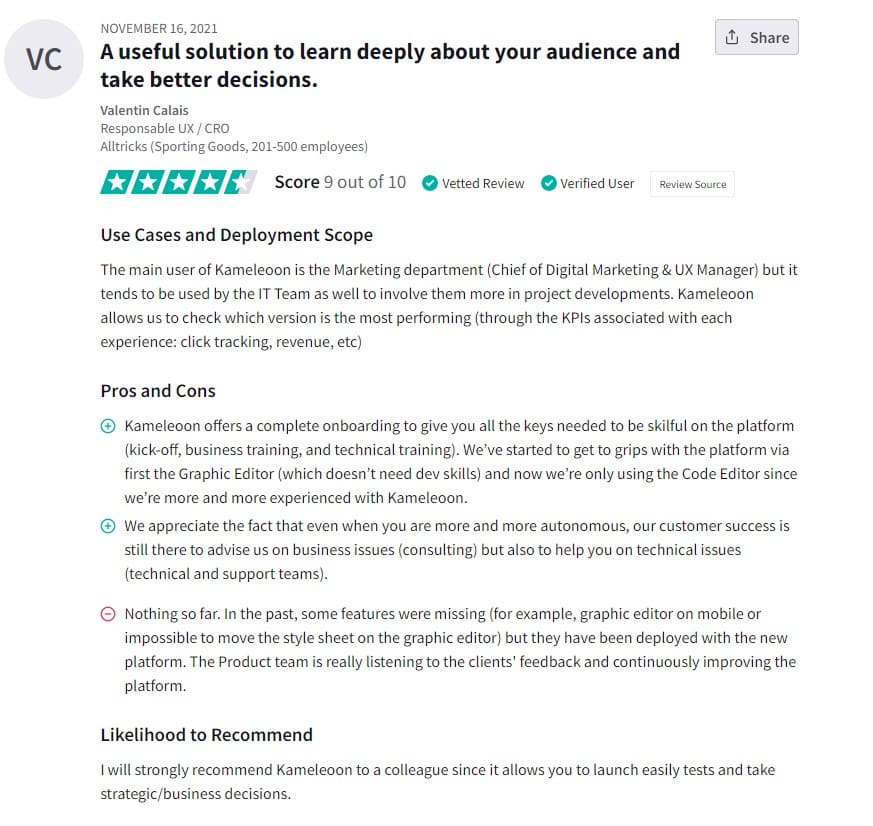Image resolution: width=873 pixels, height=826 pixels.
Task: Click the first green plus pro icon
Action: (108, 426)
